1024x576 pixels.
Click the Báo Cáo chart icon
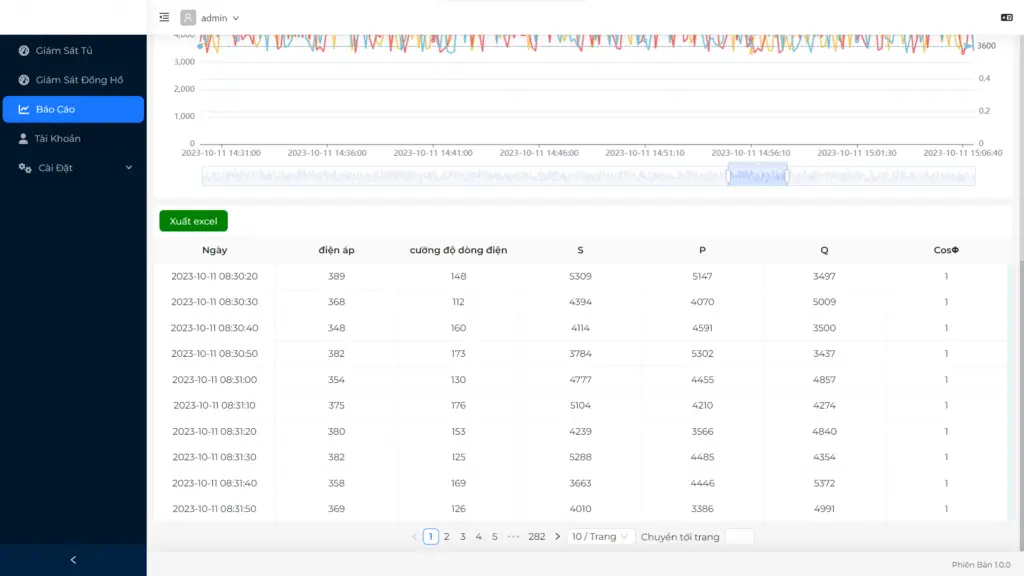(x=24, y=109)
